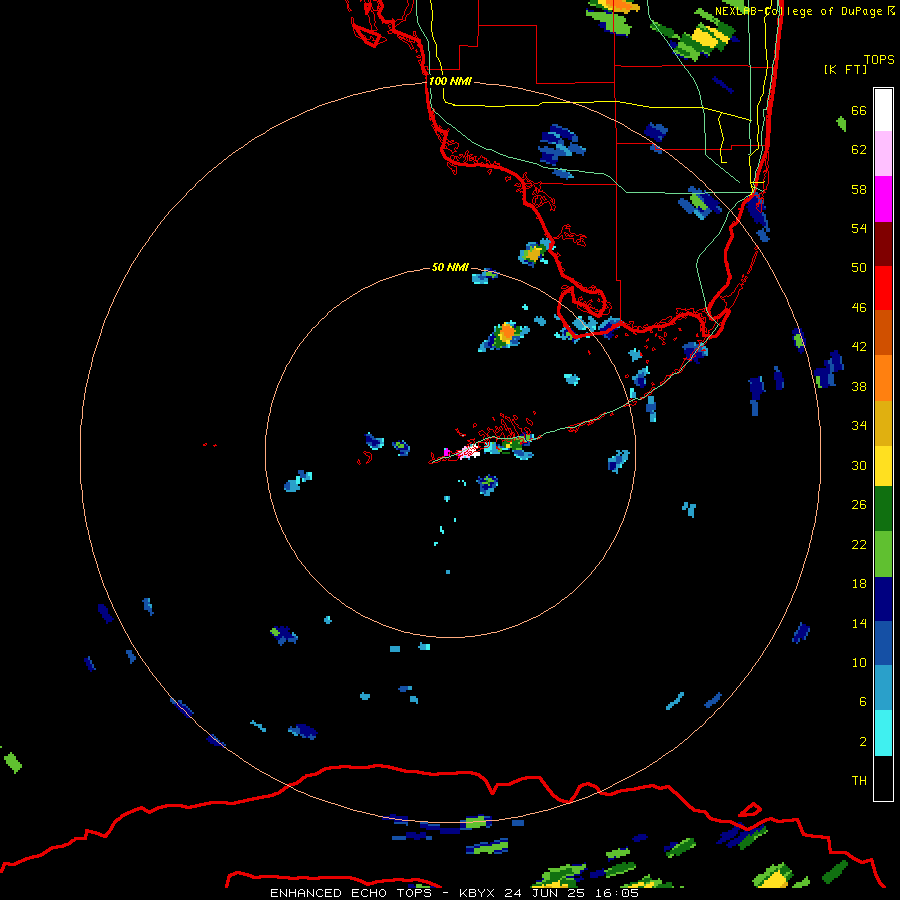Click the 14 scale value label
Viewport: 900px width, 900px height.
(x=859, y=623)
